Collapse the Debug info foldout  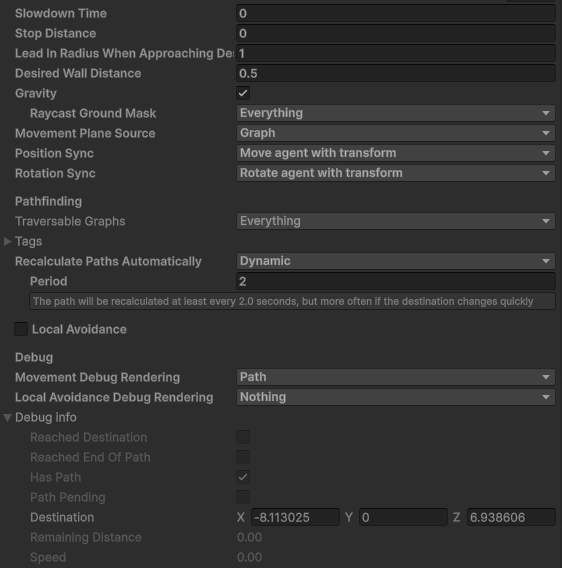[x=7, y=417]
